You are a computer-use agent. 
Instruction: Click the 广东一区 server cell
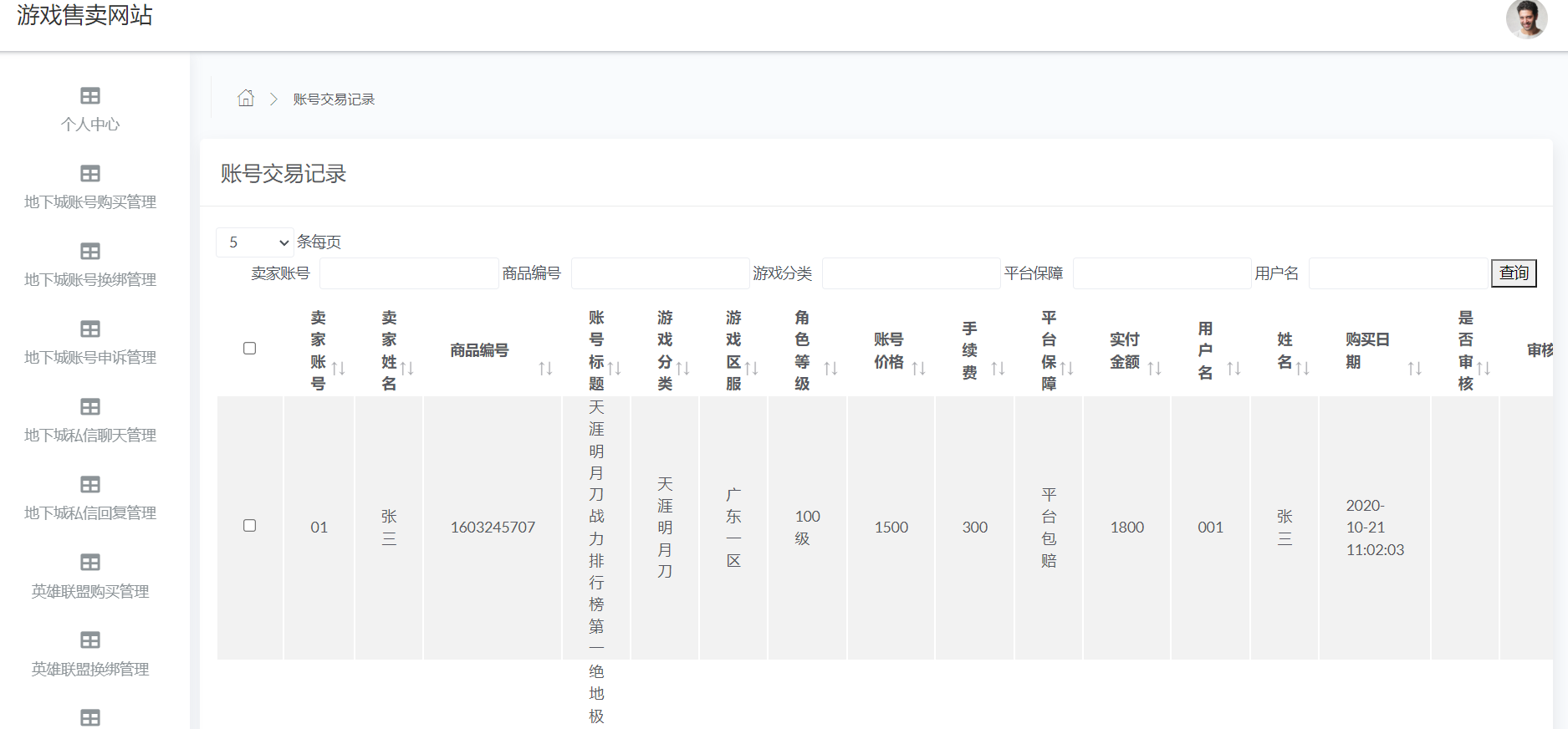pos(733,528)
